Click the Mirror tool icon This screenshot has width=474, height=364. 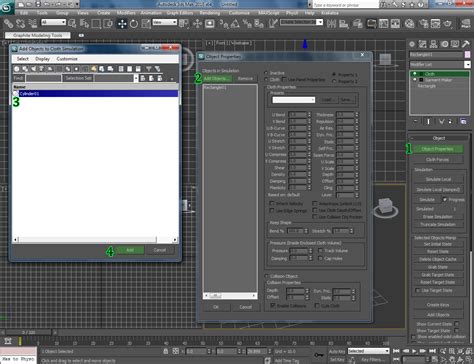tap(331, 24)
